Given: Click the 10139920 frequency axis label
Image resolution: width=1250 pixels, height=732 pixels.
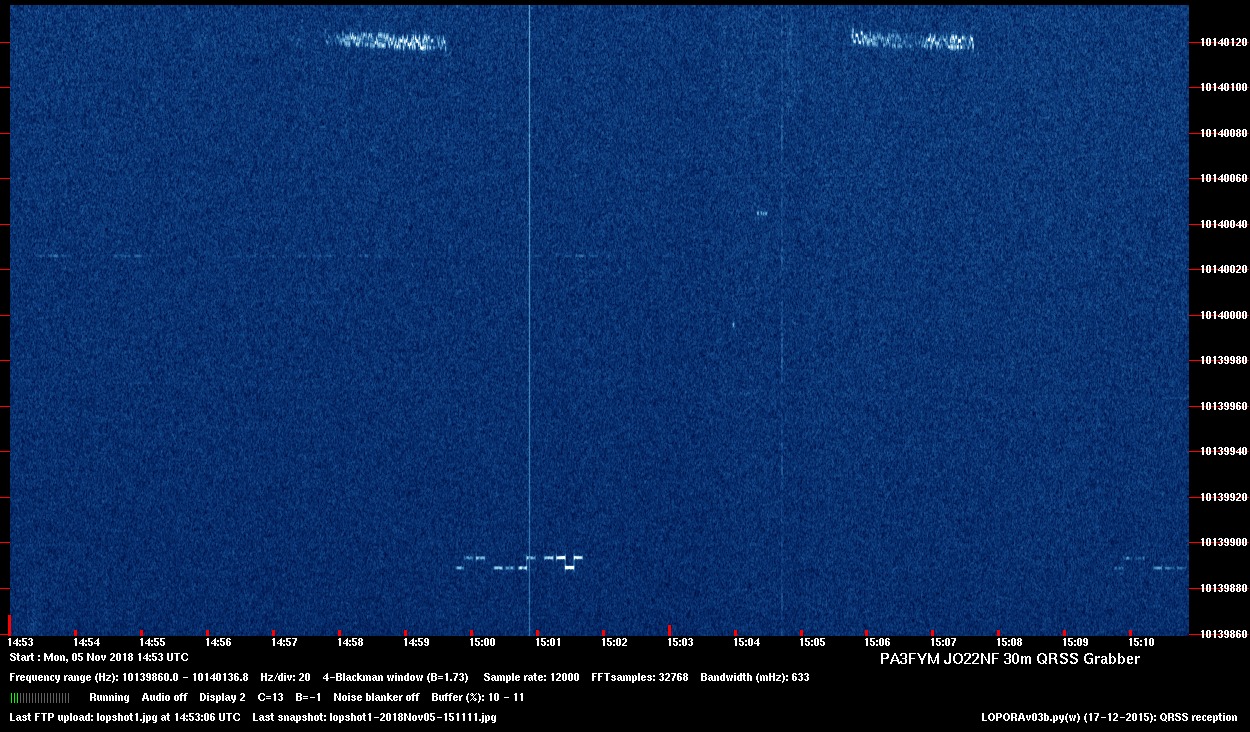Looking at the screenshot, I should point(1223,497).
